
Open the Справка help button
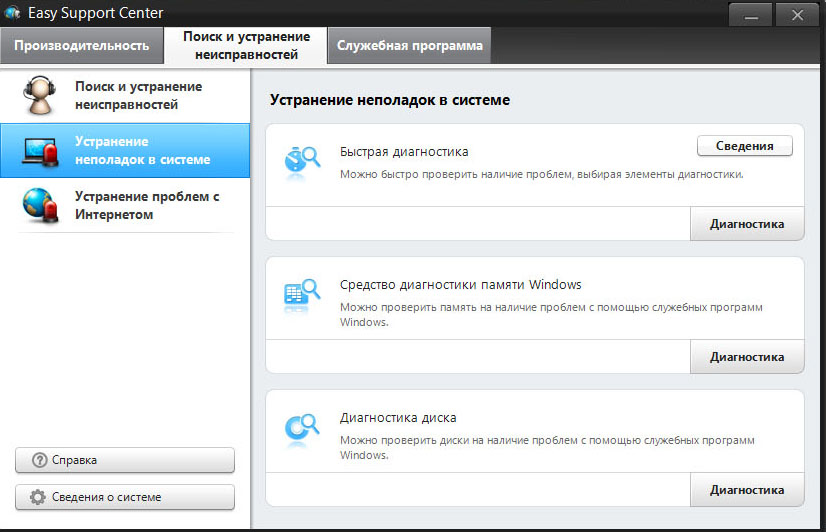(125, 460)
